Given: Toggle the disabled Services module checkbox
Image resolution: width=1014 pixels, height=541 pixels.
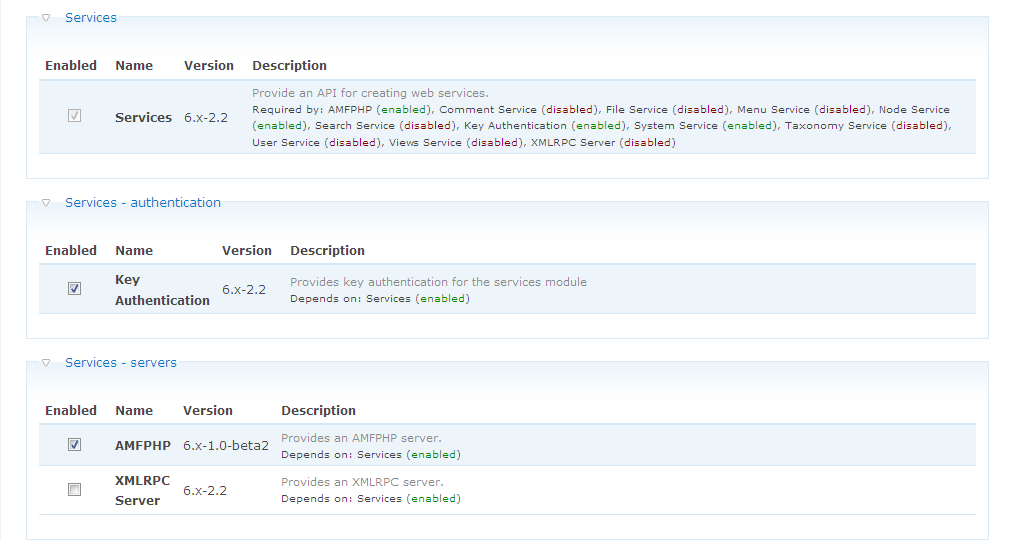Looking at the screenshot, I should pos(74,116).
